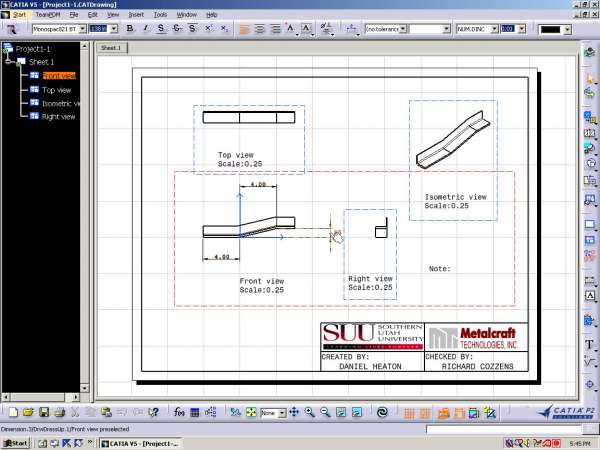Click the Save icon
This screenshot has width=600, height=450.
point(44,412)
